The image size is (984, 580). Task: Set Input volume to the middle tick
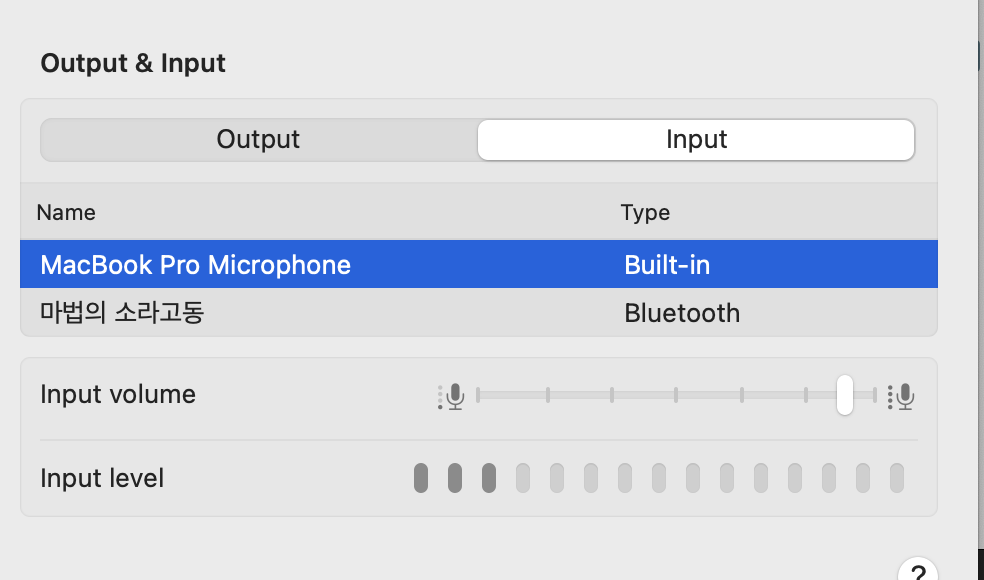pyautogui.click(x=677, y=395)
